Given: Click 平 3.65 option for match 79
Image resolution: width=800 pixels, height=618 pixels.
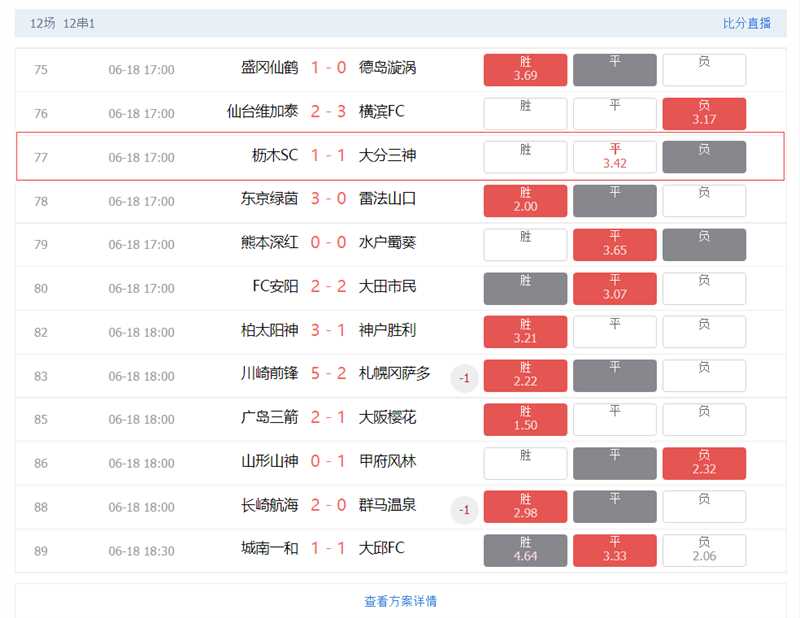Looking at the screenshot, I should 615,244.
